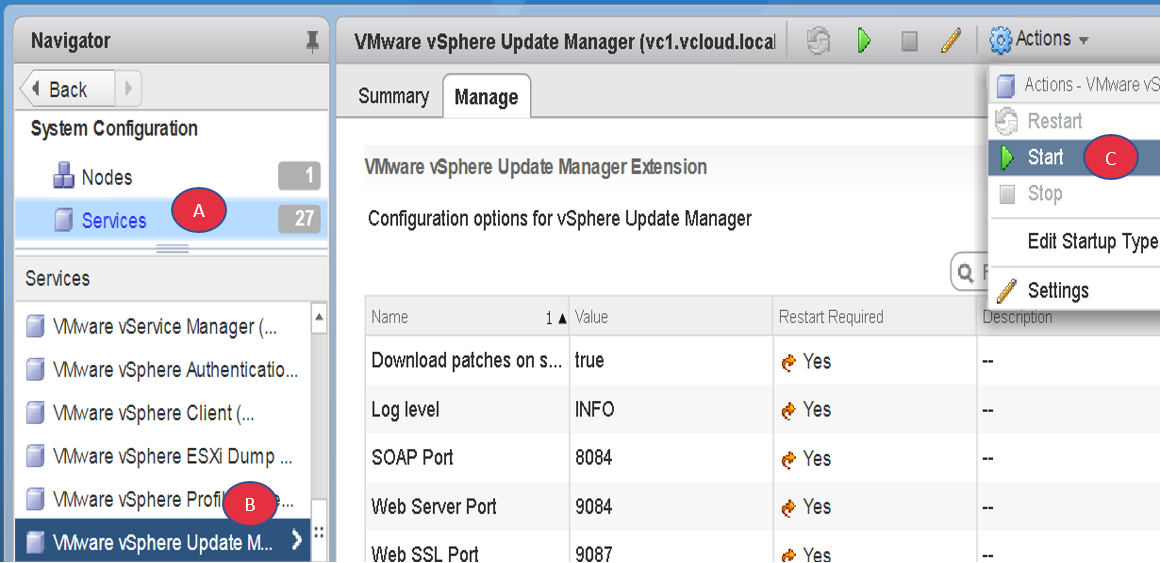Screen dimensions: 1161x563
Task: Select the Download patches on s... row
Action: (x=763, y=361)
